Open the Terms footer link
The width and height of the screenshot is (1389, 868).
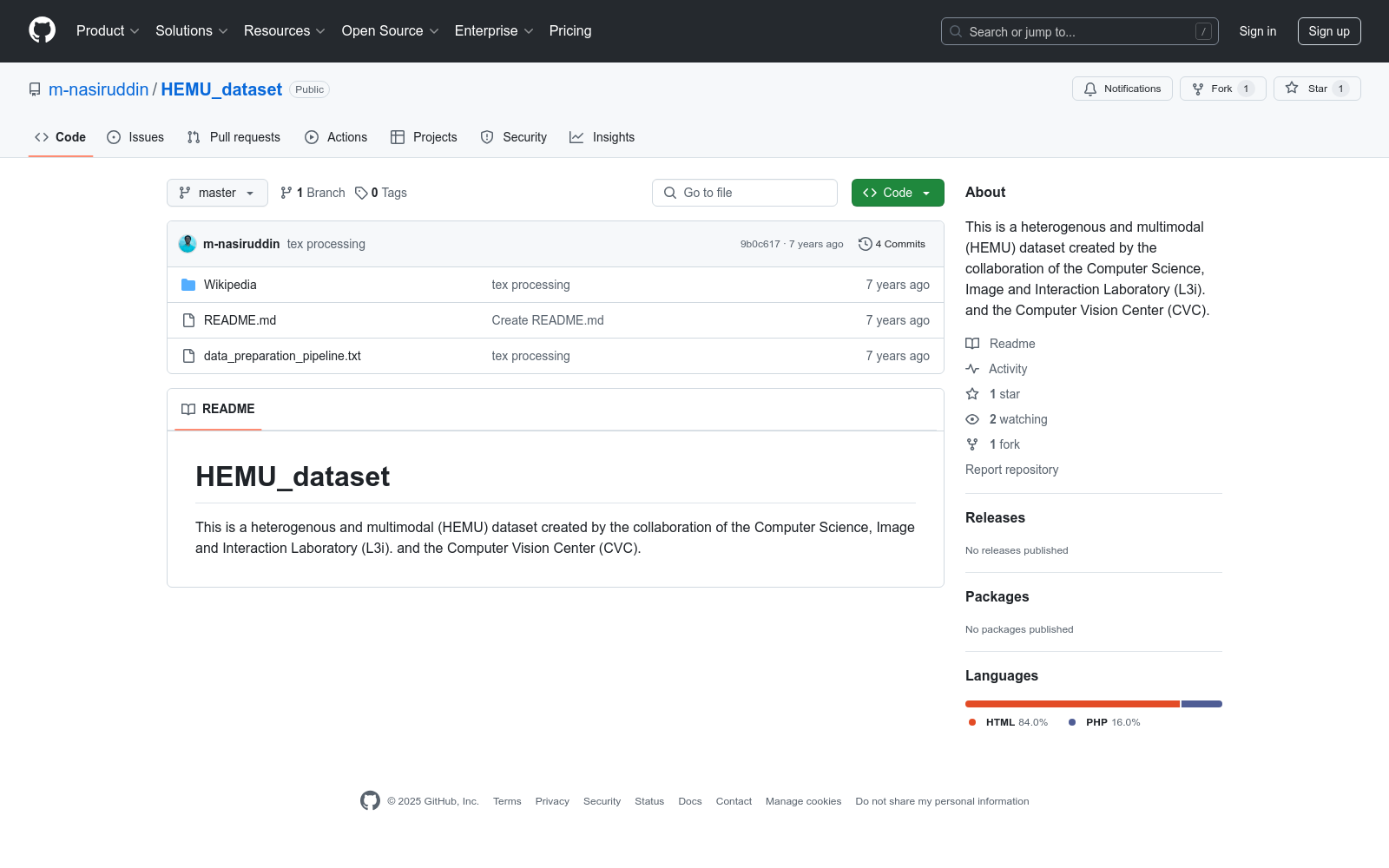coord(507,801)
